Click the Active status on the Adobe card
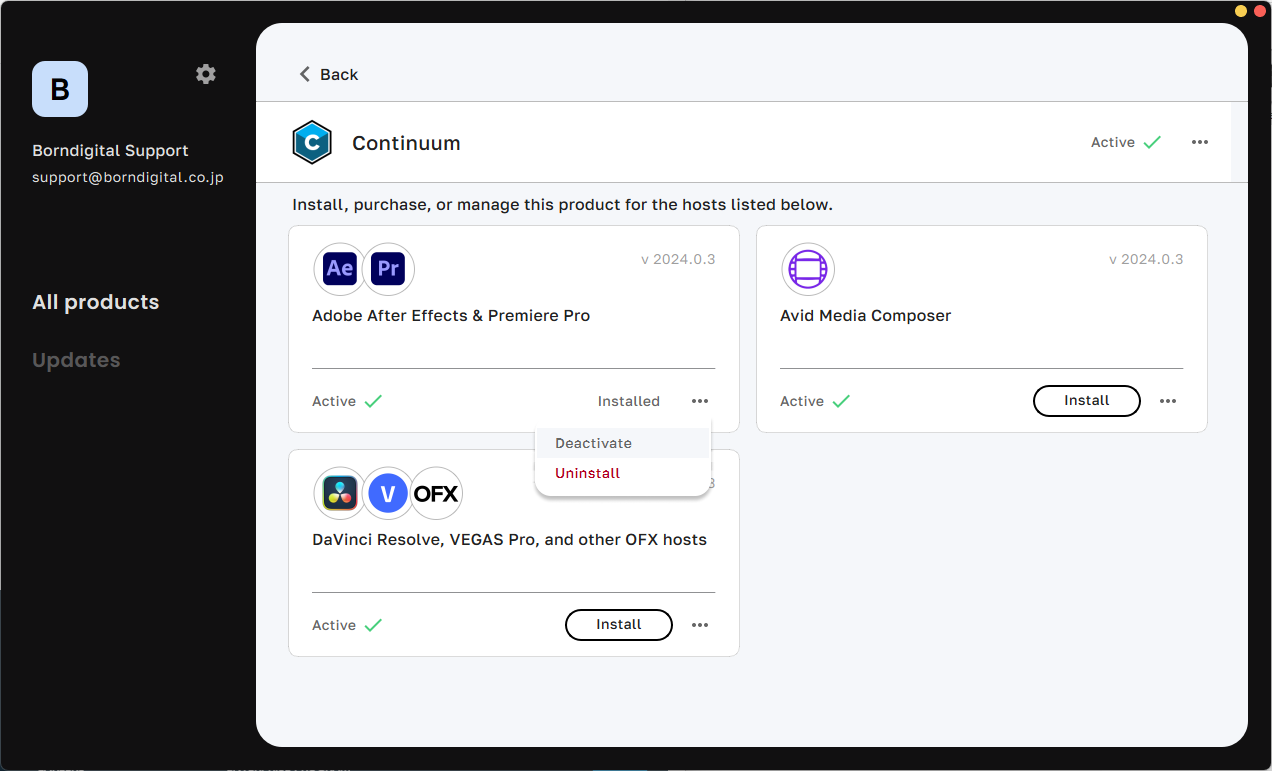 tap(347, 401)
